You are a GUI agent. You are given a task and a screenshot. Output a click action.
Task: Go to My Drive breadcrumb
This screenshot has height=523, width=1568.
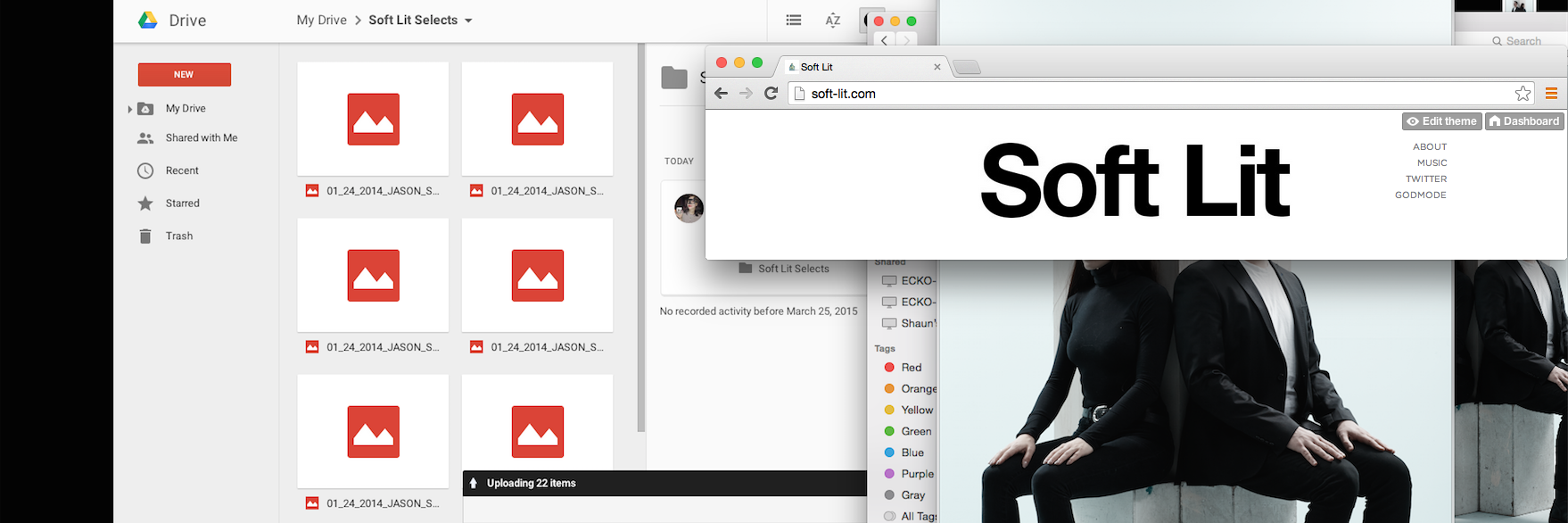322,20
